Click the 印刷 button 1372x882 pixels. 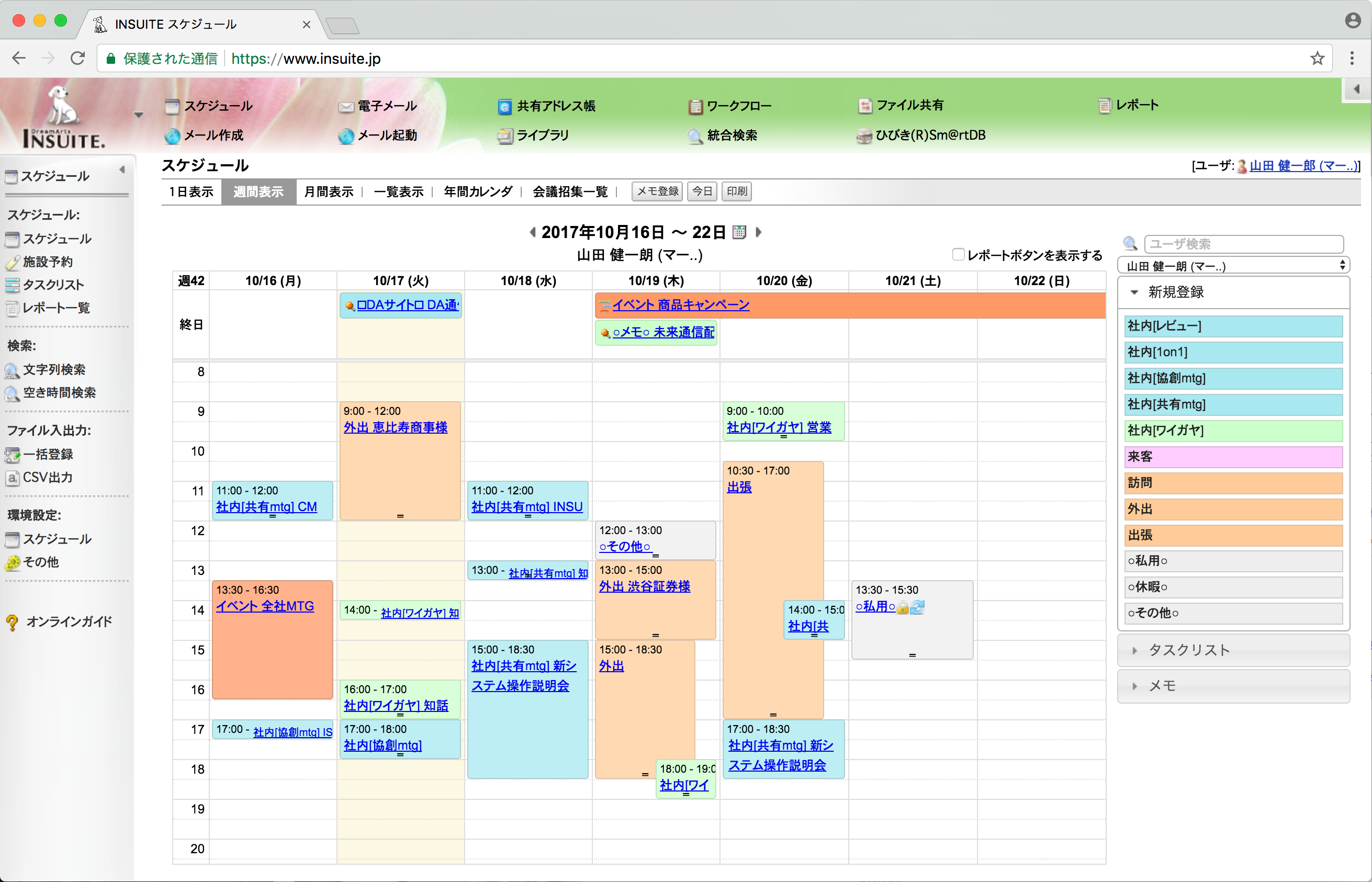[x=737, y=191]
